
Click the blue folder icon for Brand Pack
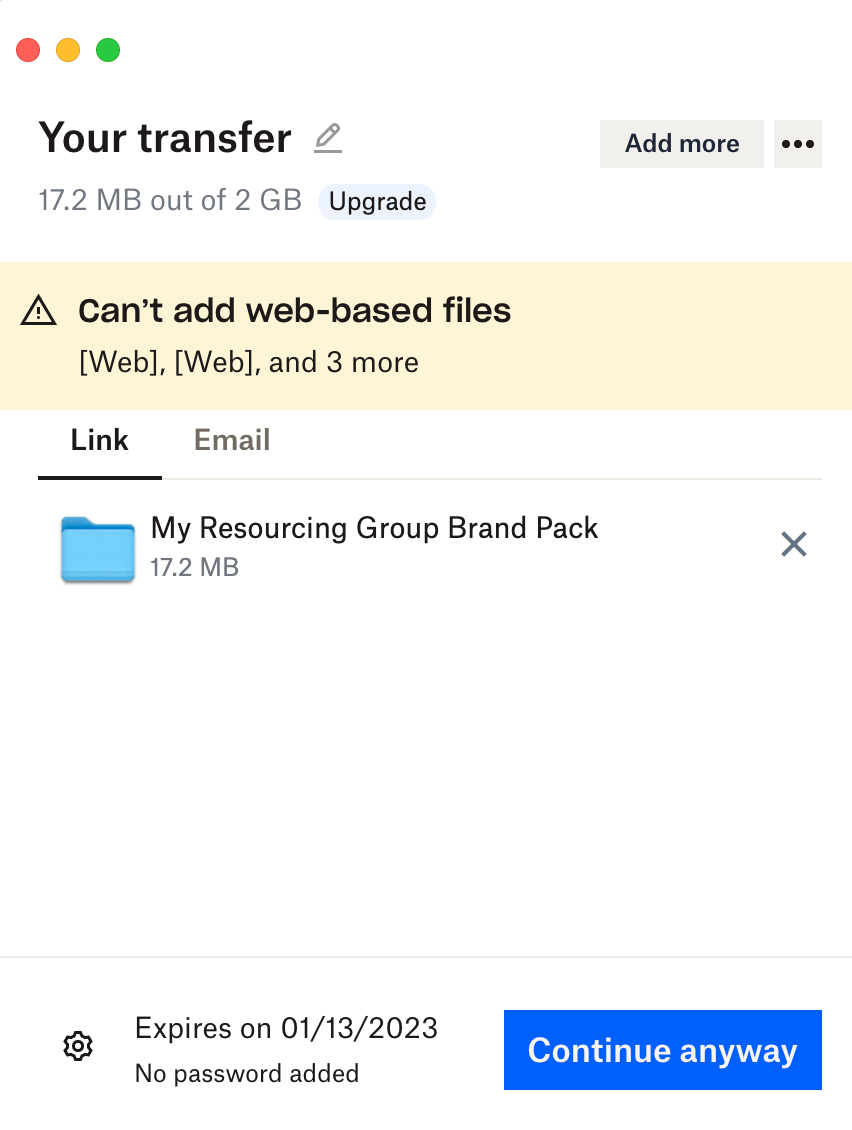point(97,548)
